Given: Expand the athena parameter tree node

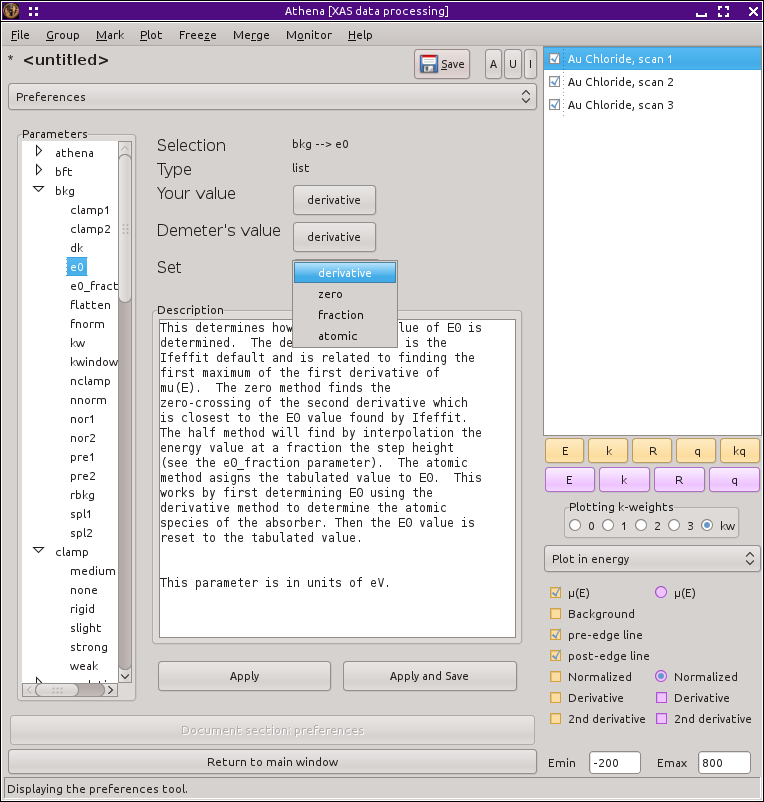Looking at the screenshot, I should [39, 152].
